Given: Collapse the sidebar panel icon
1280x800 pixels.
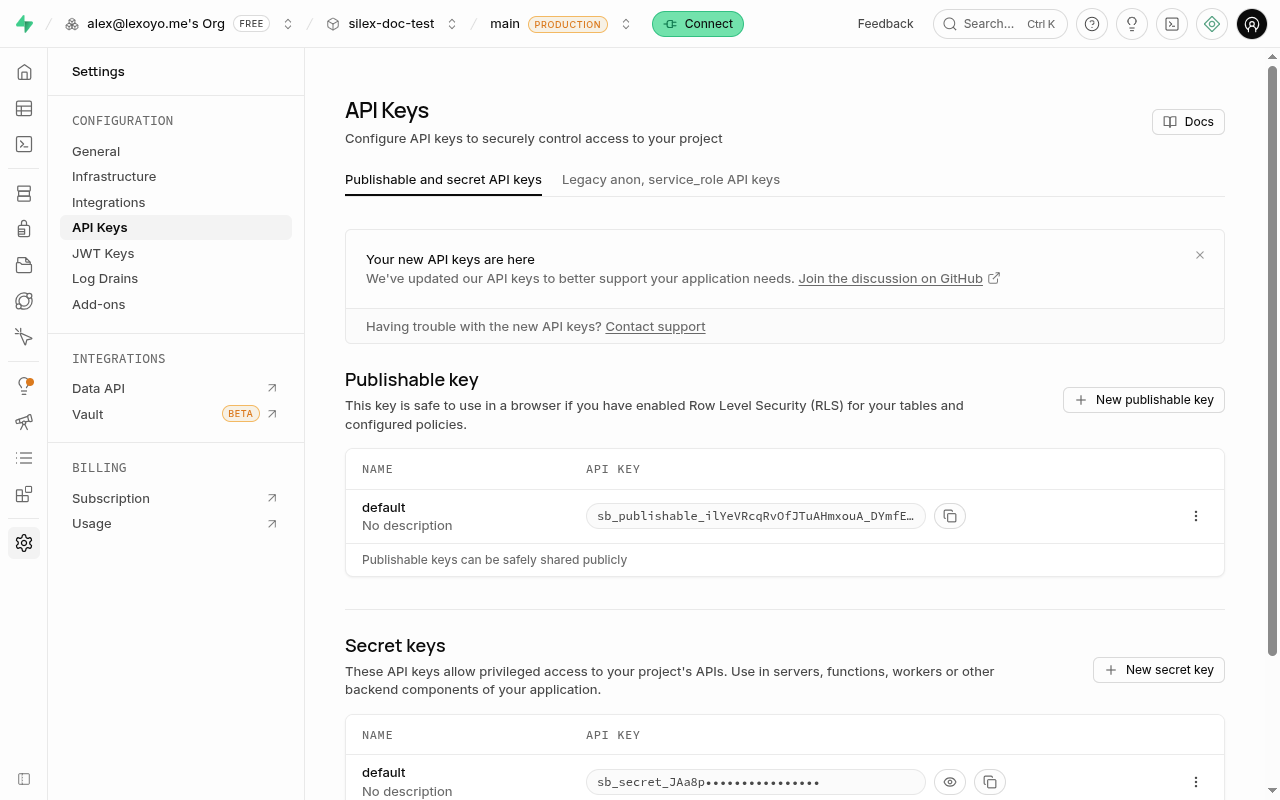Looking at the screenshot, I should click(x=24, y=779).
